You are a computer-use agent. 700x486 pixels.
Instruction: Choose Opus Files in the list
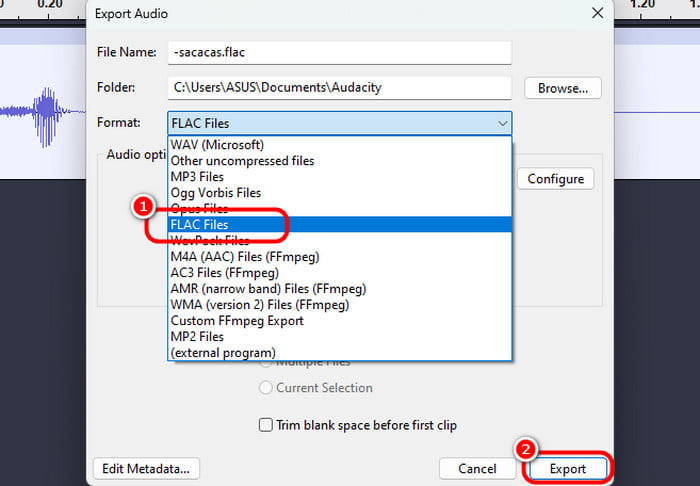[x=339, y=208]
